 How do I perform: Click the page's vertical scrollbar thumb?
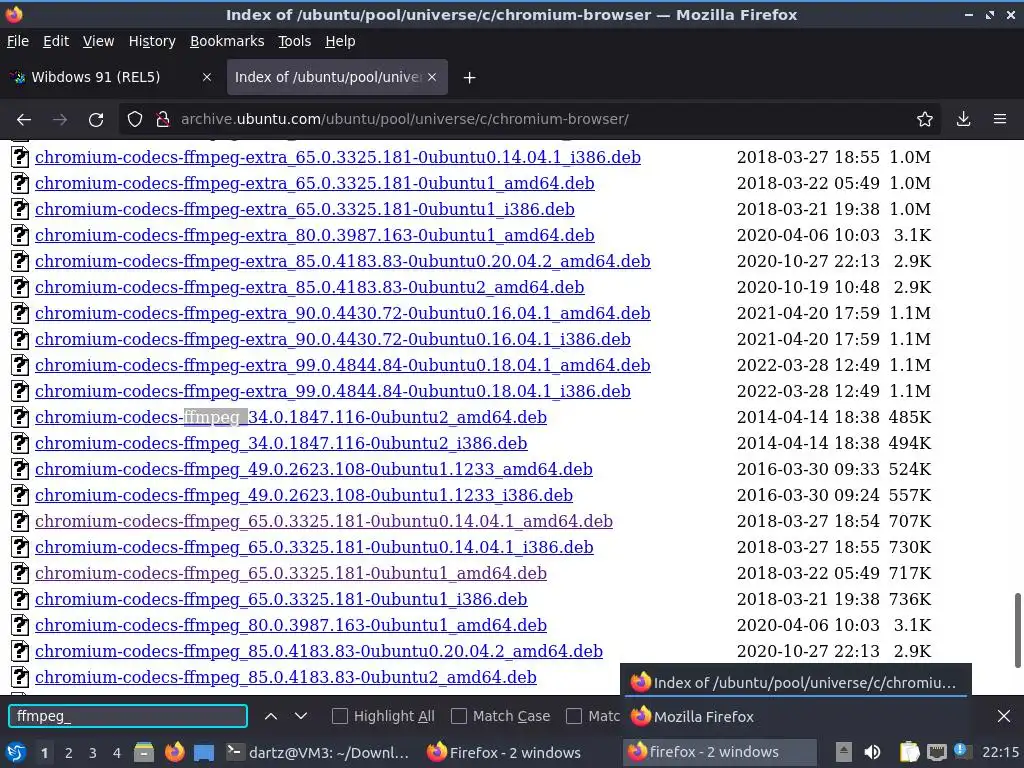point(1017,630)
